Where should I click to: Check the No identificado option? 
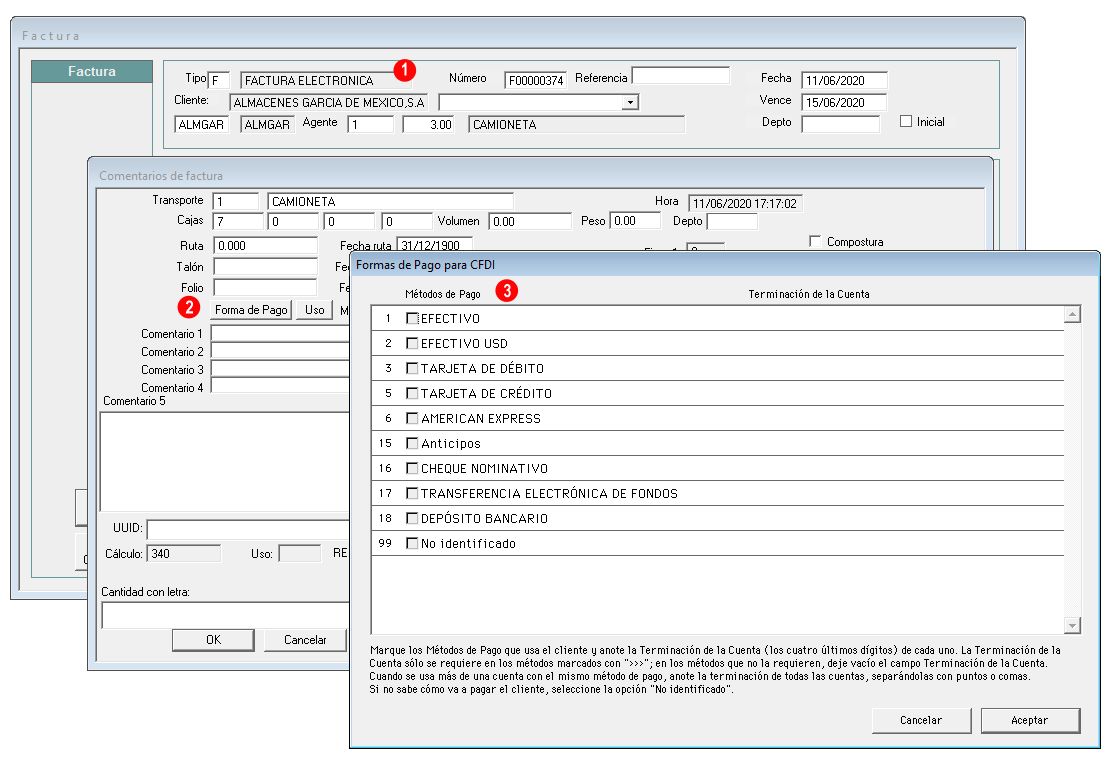pos(412,543)
